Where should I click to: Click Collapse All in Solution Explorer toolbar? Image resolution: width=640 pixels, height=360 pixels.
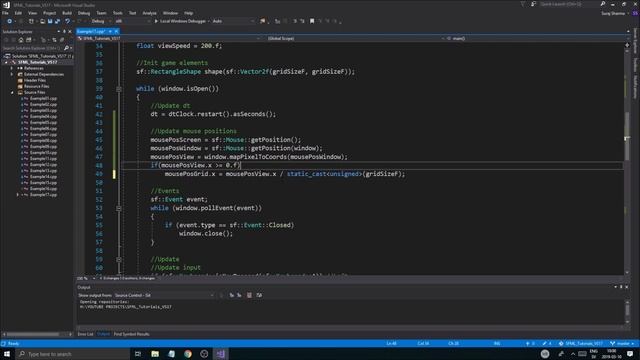pos(54,40)
